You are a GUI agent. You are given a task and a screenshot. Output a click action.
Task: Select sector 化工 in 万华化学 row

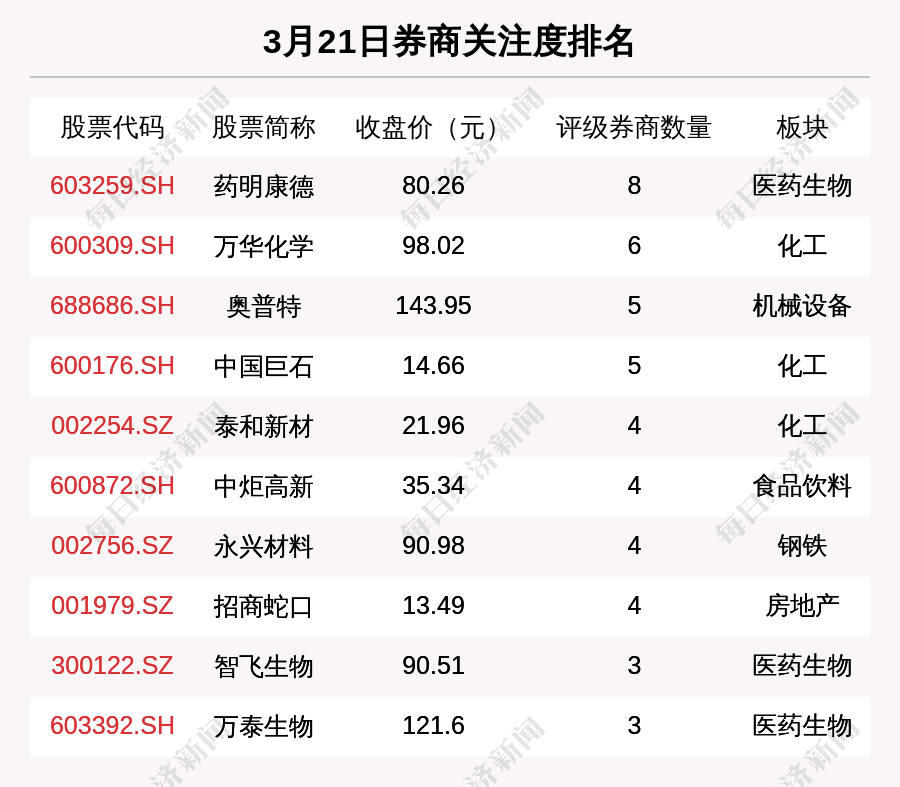point(802,246)
